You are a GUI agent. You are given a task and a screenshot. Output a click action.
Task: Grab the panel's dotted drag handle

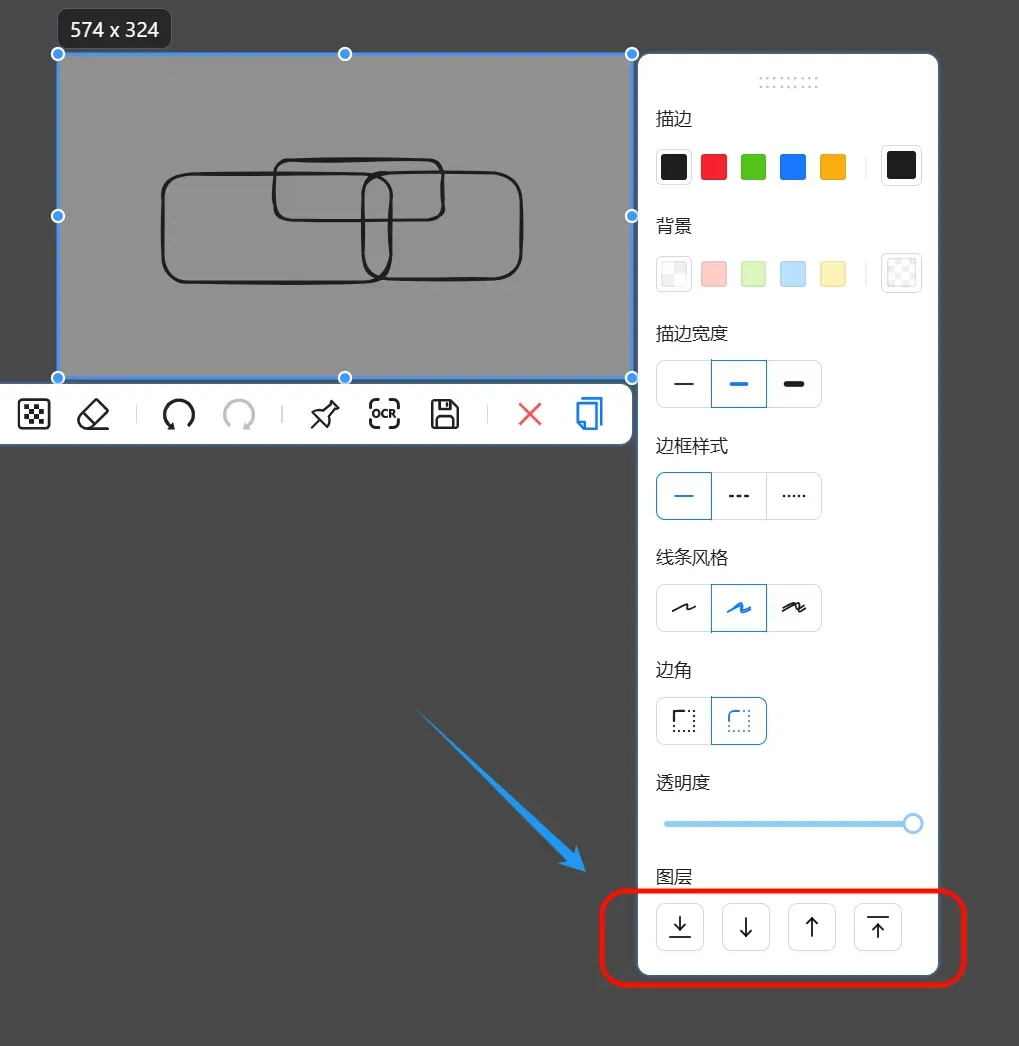pos(788,83)
